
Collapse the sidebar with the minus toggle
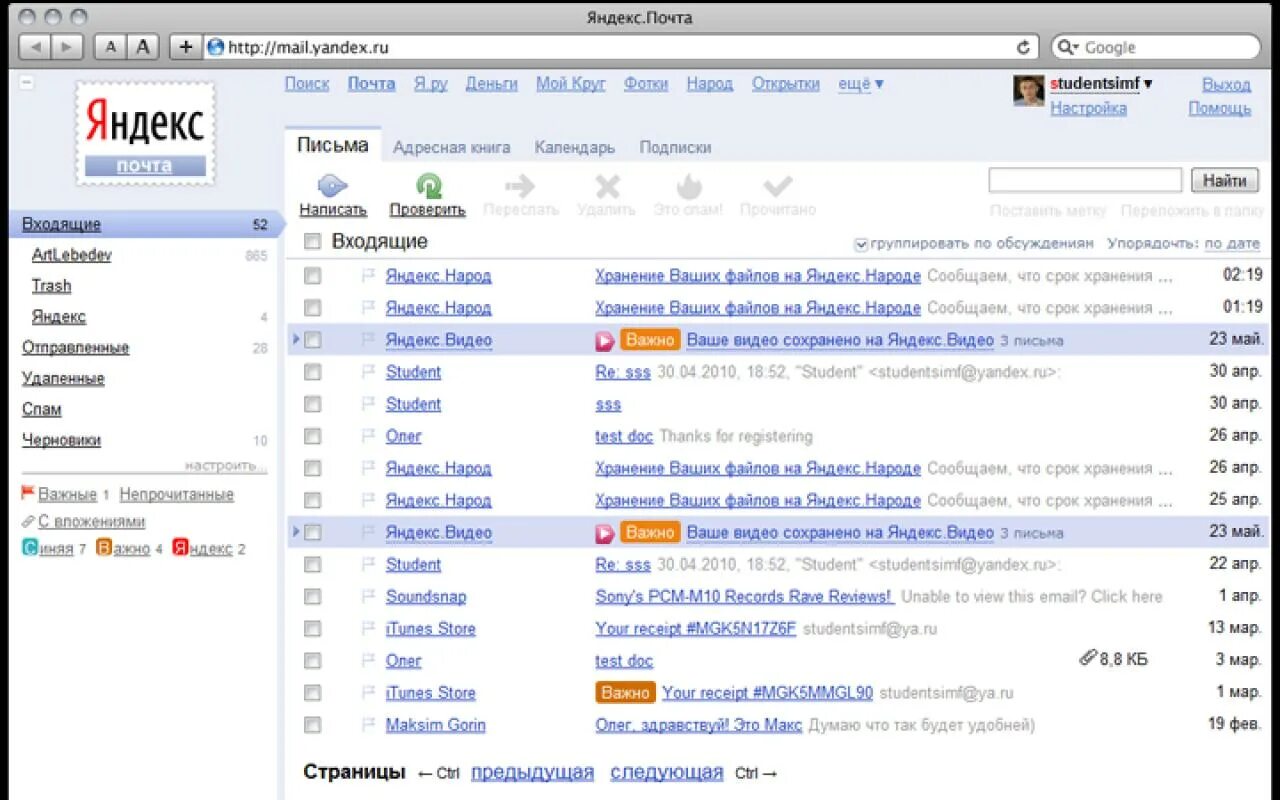point(27,83)
